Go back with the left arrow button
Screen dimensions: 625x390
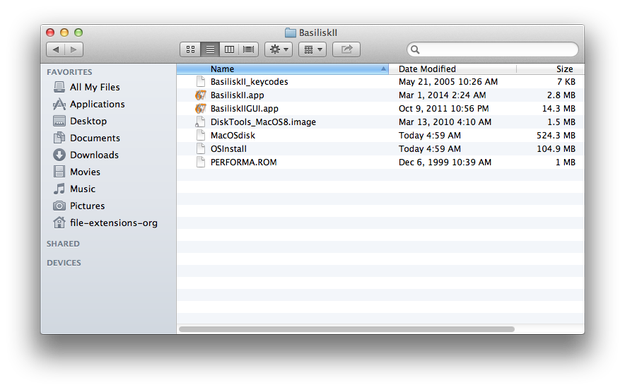coord(56,49)
